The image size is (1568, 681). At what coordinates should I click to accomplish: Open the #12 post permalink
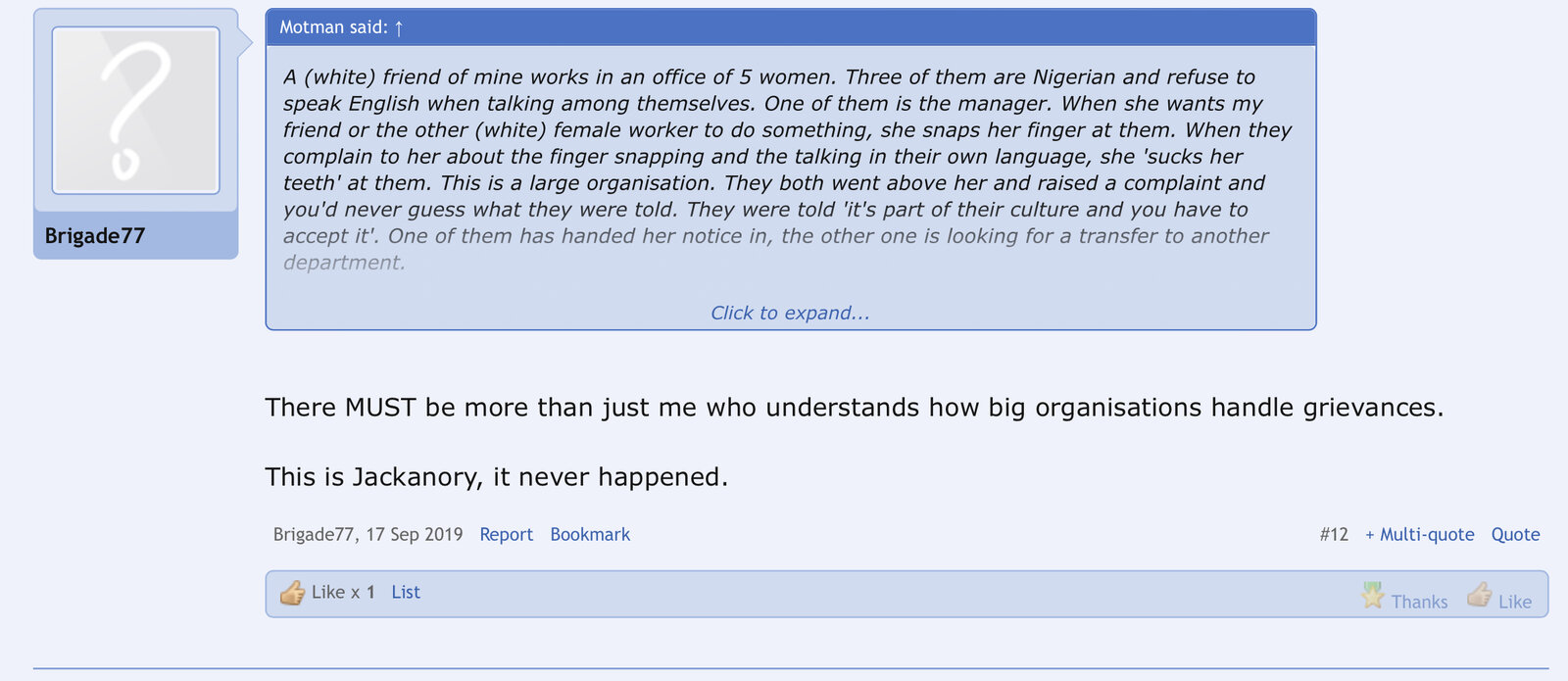point(1334,534)
